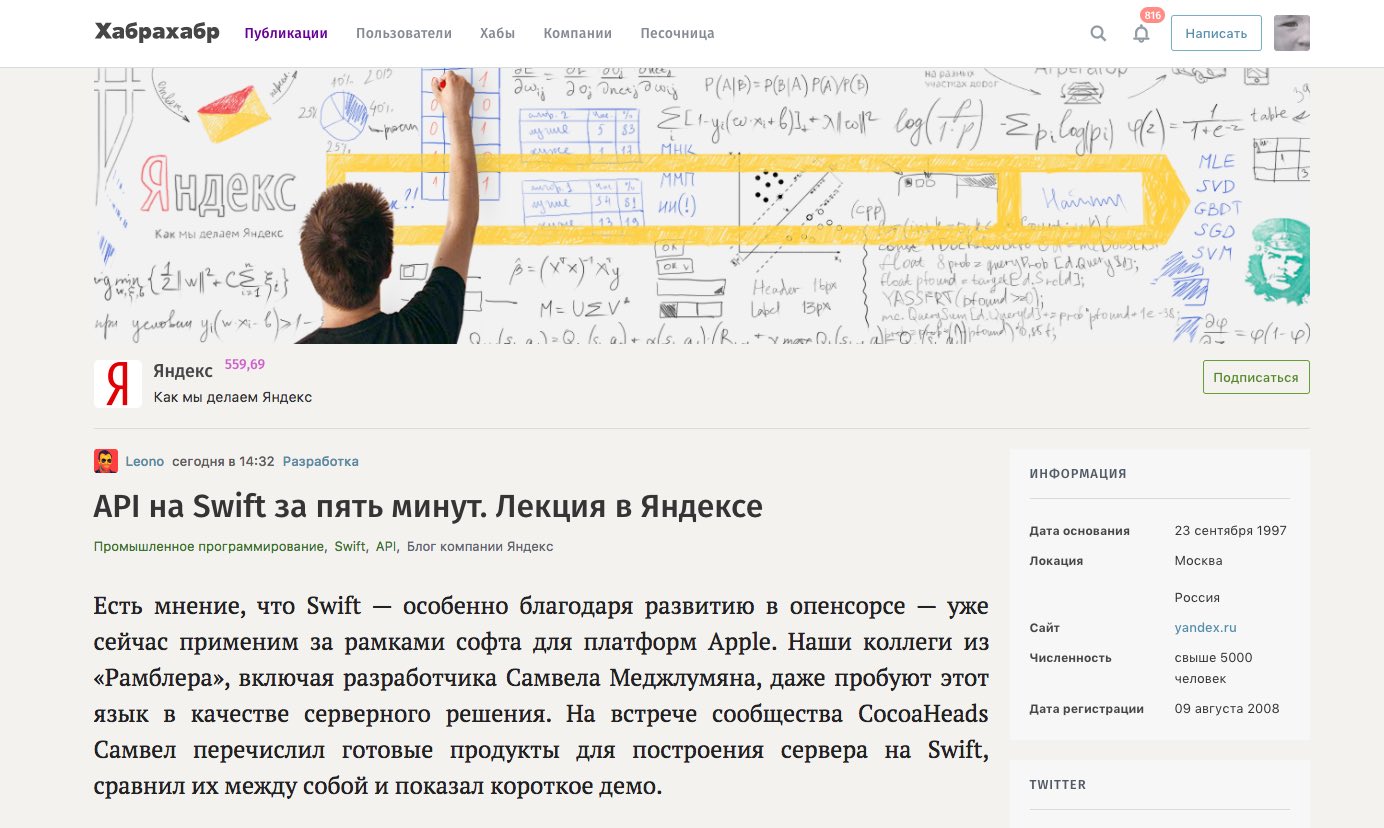Open the Публикации tab
Screen dimensions: 1384x828
[286, 33]
